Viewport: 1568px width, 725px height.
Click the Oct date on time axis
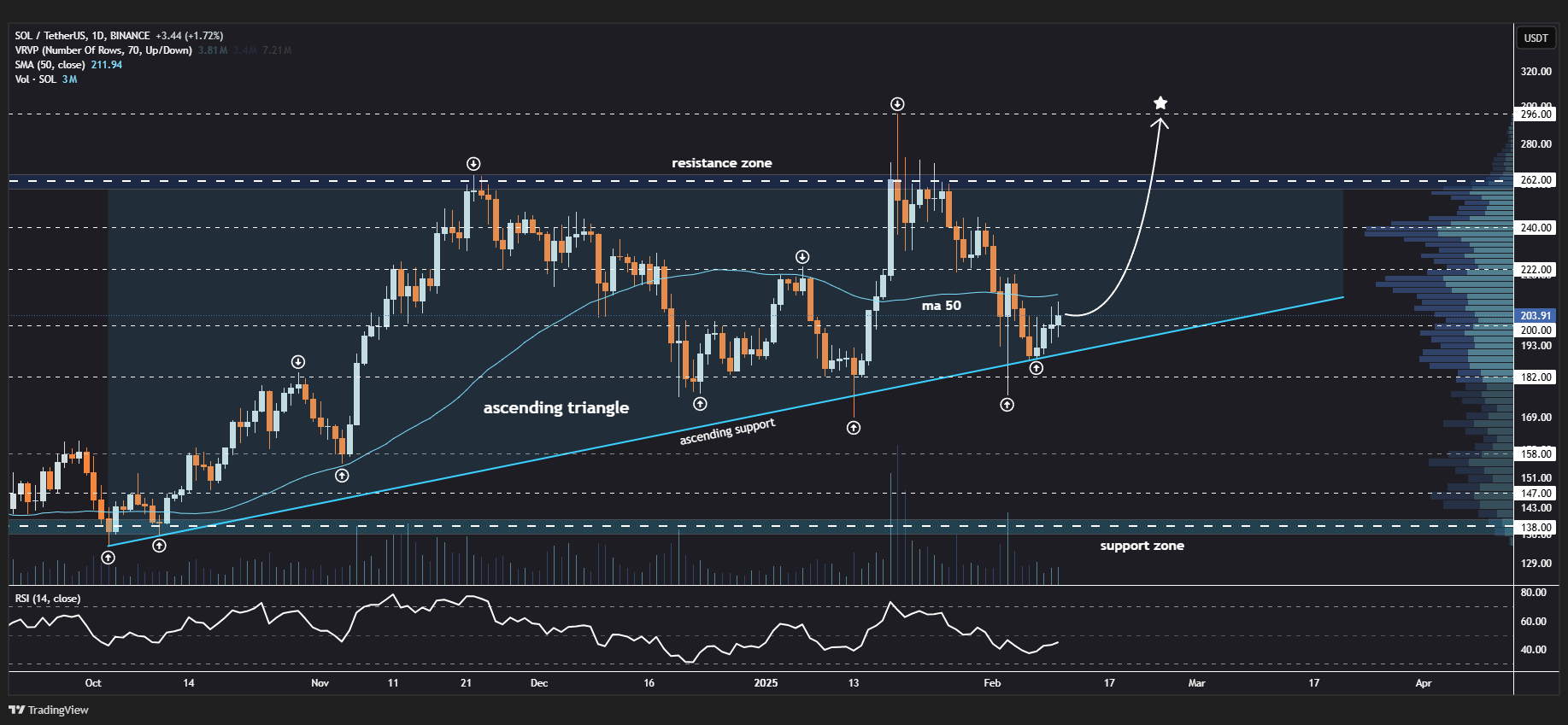pyautogui.click(x=93, y=683)
